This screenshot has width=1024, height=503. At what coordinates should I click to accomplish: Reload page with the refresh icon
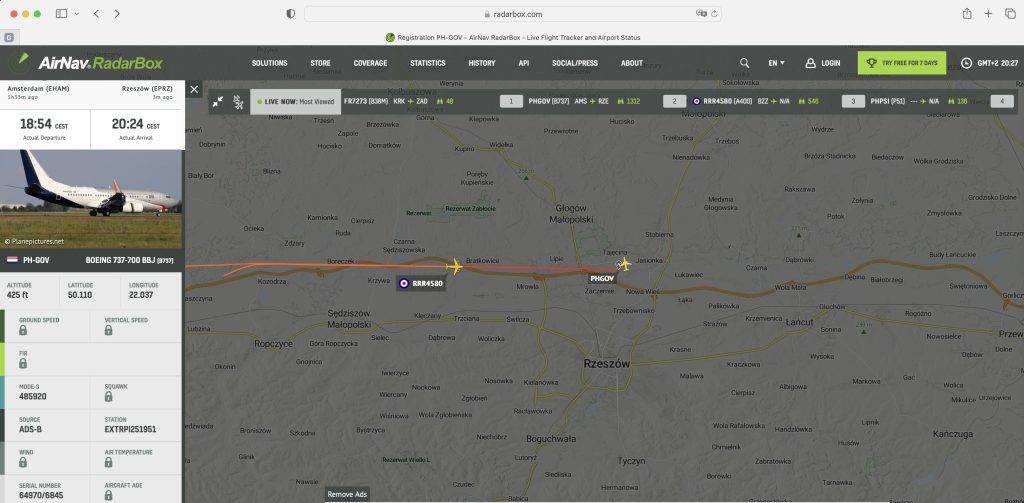tap(714, 14)
